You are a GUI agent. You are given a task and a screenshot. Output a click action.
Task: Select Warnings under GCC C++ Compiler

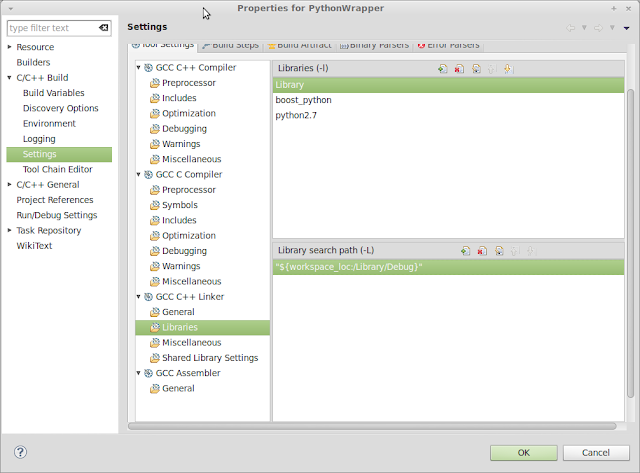coord(181,144)
